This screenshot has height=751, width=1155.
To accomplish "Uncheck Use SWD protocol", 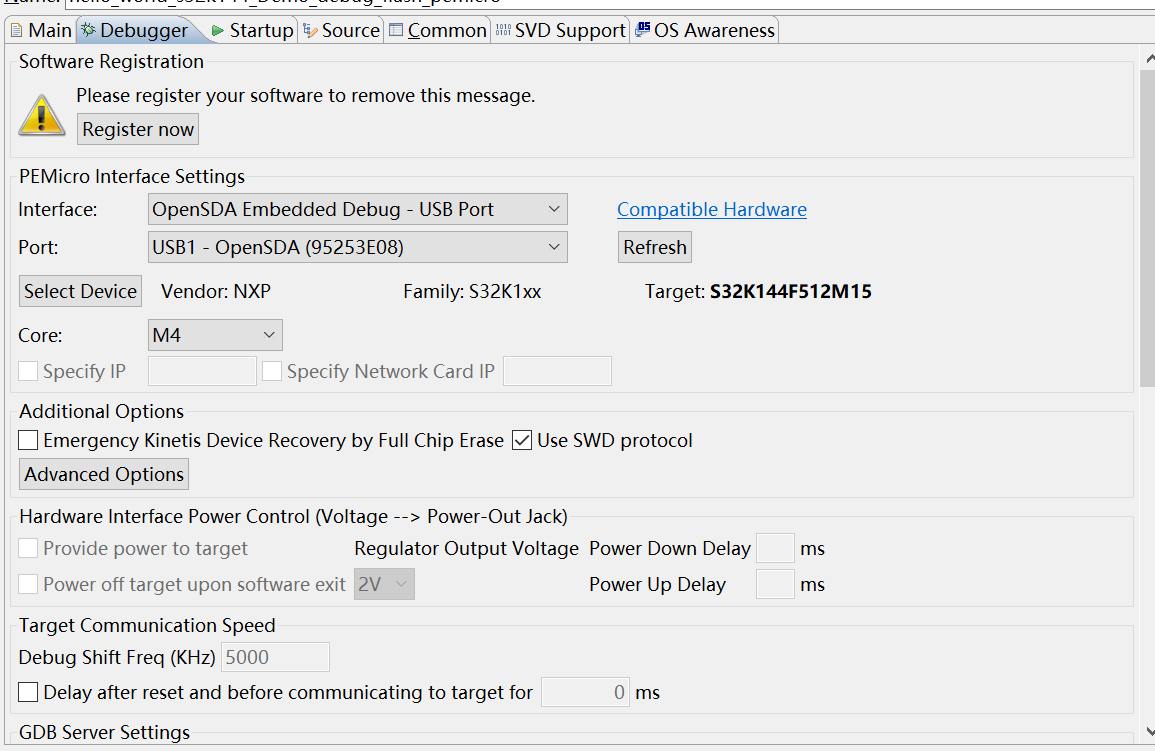I will pos(522,440).
